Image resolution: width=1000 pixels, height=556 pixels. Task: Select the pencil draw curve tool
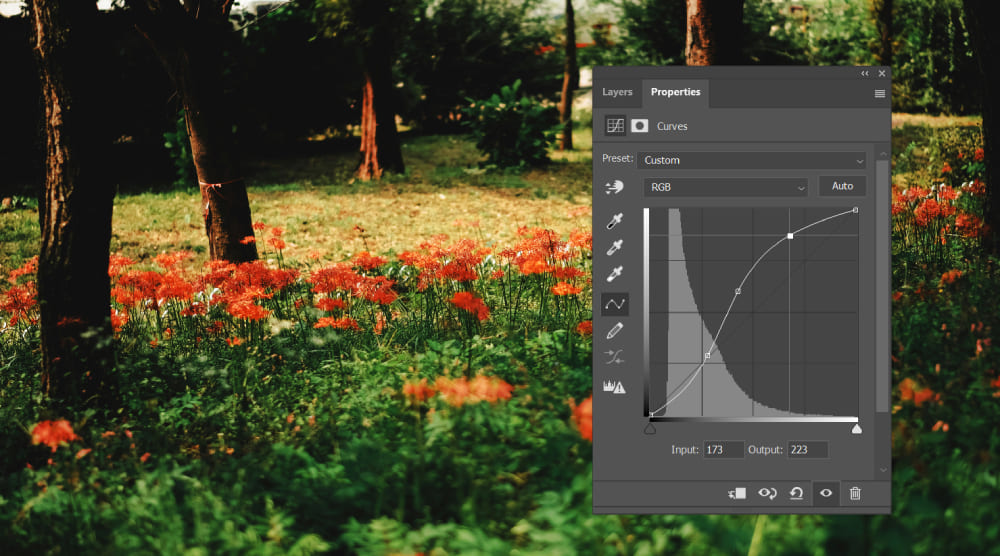615,331
